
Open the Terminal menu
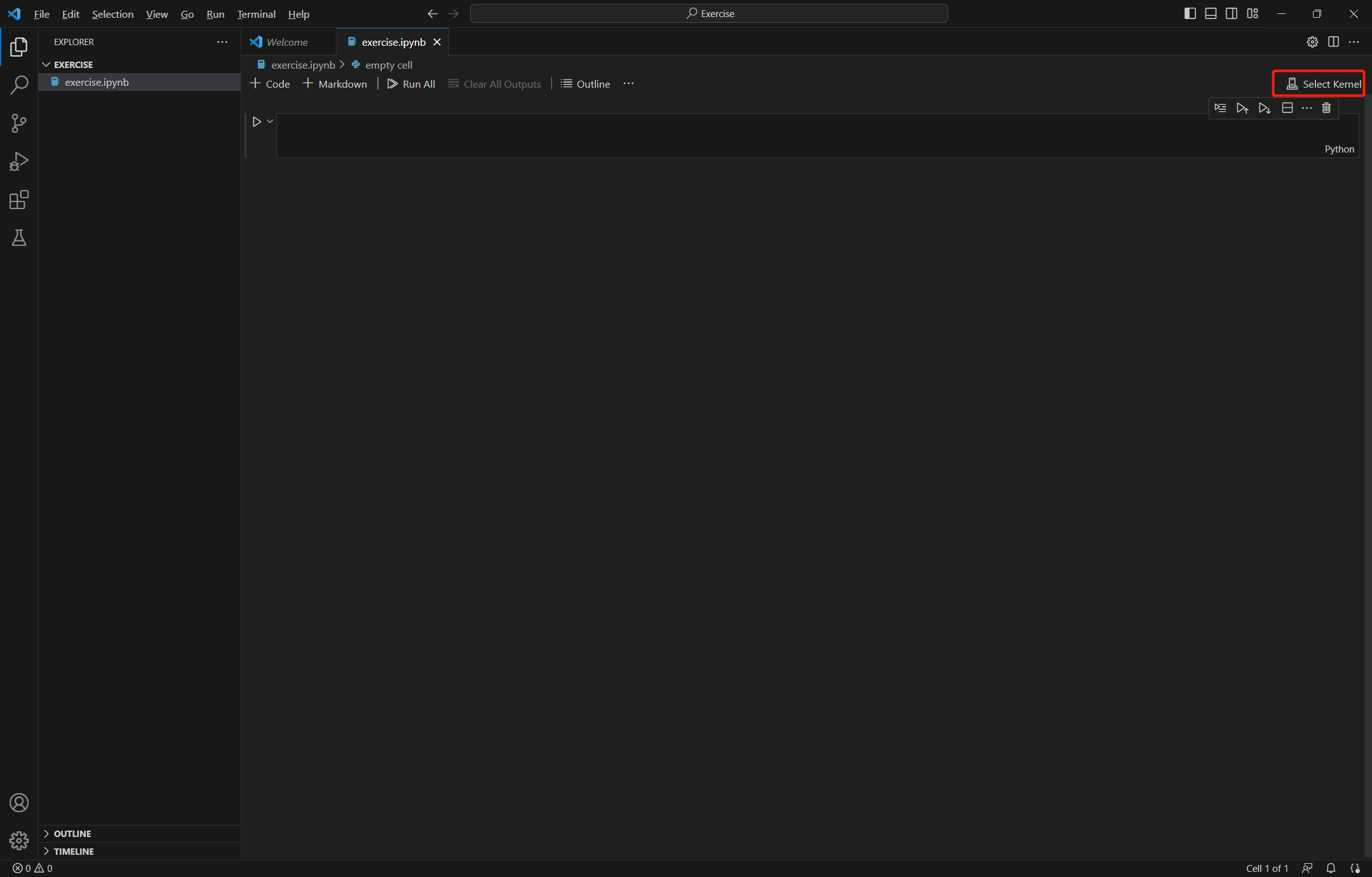pos(256,14)
